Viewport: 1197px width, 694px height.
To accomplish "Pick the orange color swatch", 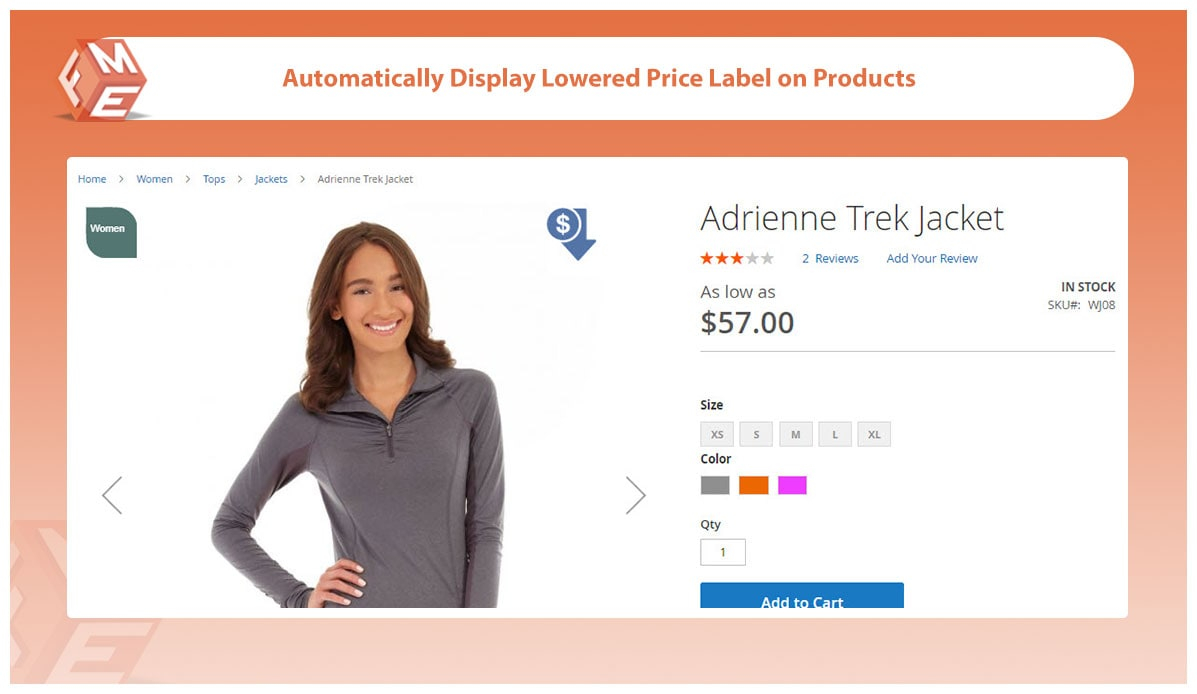I will click(x=753, y=486).
